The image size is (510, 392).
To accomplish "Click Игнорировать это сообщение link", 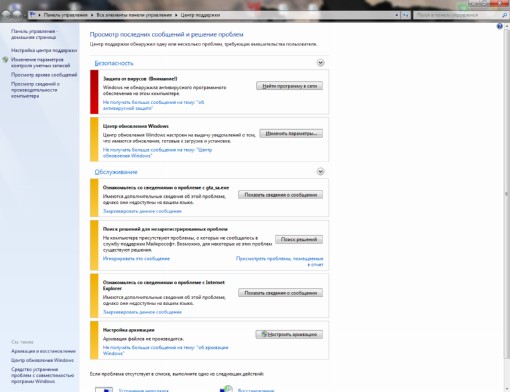I will tap(136, 258).
